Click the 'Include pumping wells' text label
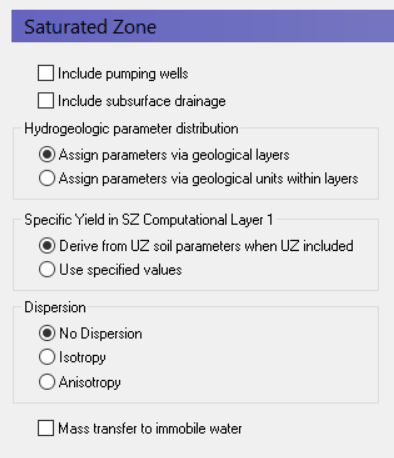This screenshot has height=458, width=394. click(x=123, y=74)
